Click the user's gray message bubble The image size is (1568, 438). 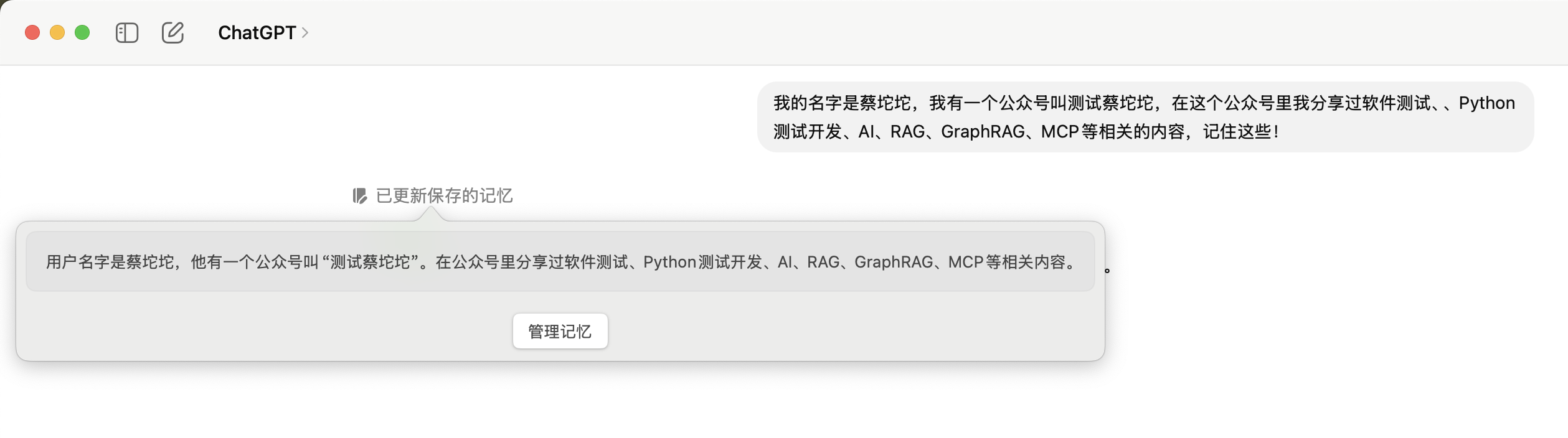click(1145, 117)
